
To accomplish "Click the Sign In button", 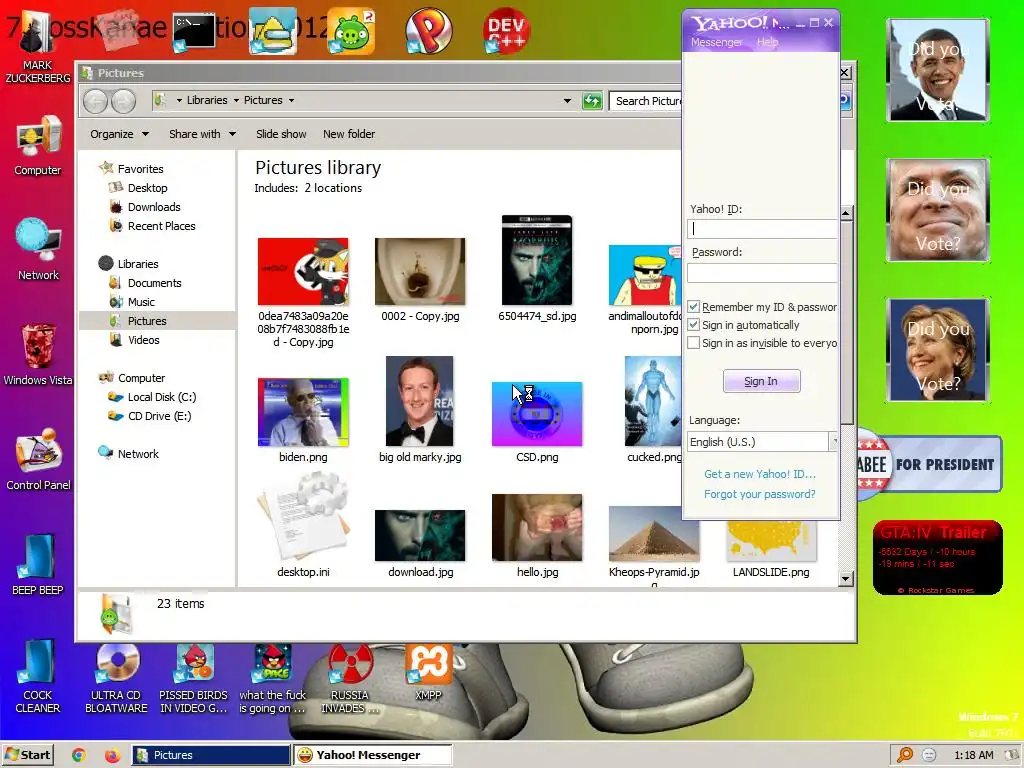I will click(761, 381).
